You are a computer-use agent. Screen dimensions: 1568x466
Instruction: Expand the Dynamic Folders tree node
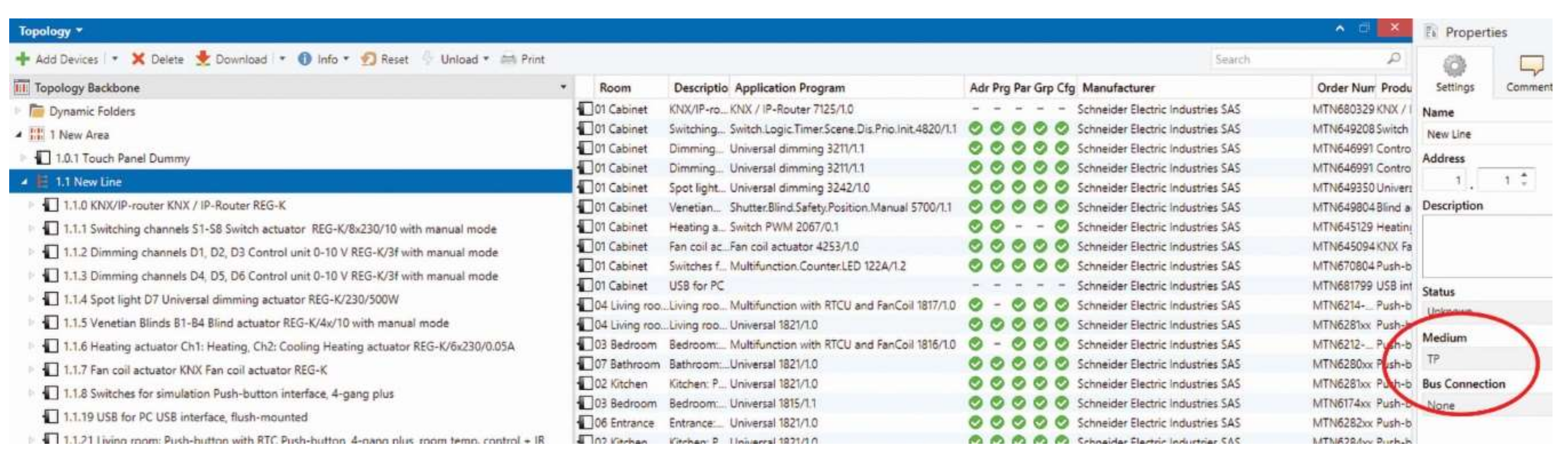click(18, 111)
